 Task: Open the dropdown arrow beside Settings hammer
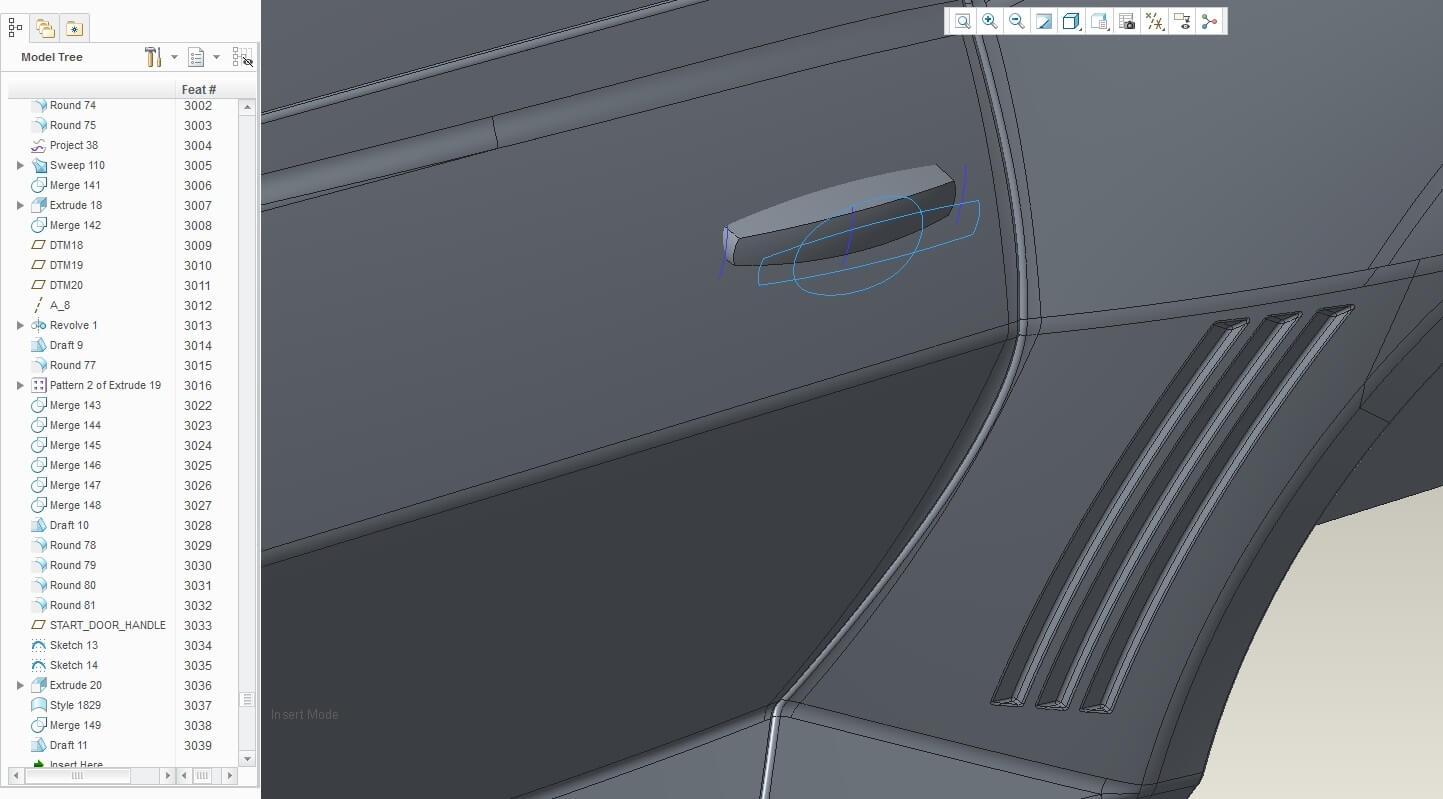[x=174, y=57]
